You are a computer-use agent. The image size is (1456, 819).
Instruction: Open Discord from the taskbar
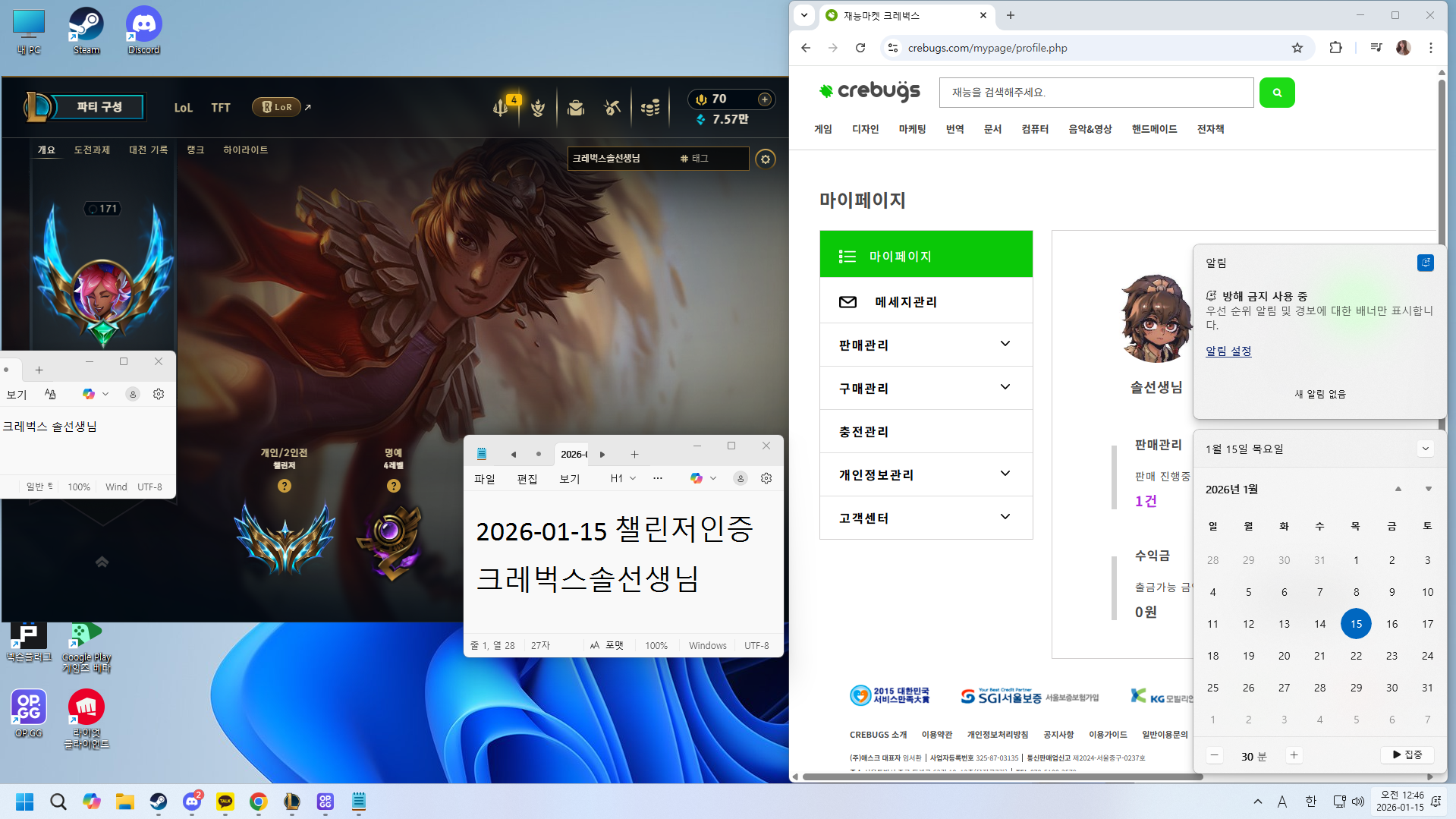[192, 802]
